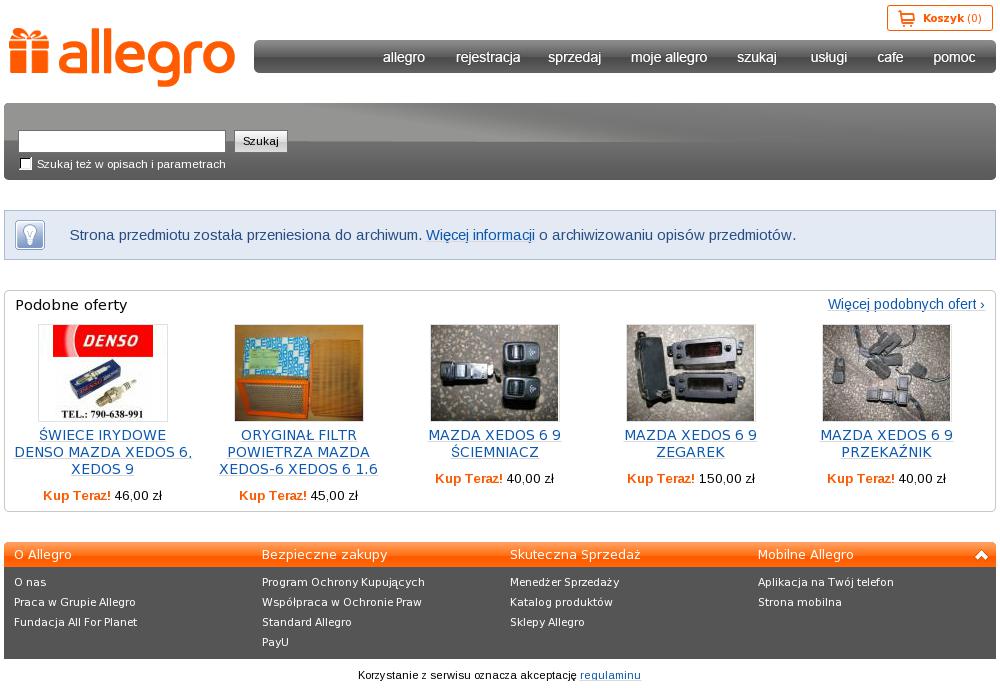The width and height of the screenshot is (1000, 695).
Task: Open Współpraca w Ochronie Praw link
Action: pos(342,602)
